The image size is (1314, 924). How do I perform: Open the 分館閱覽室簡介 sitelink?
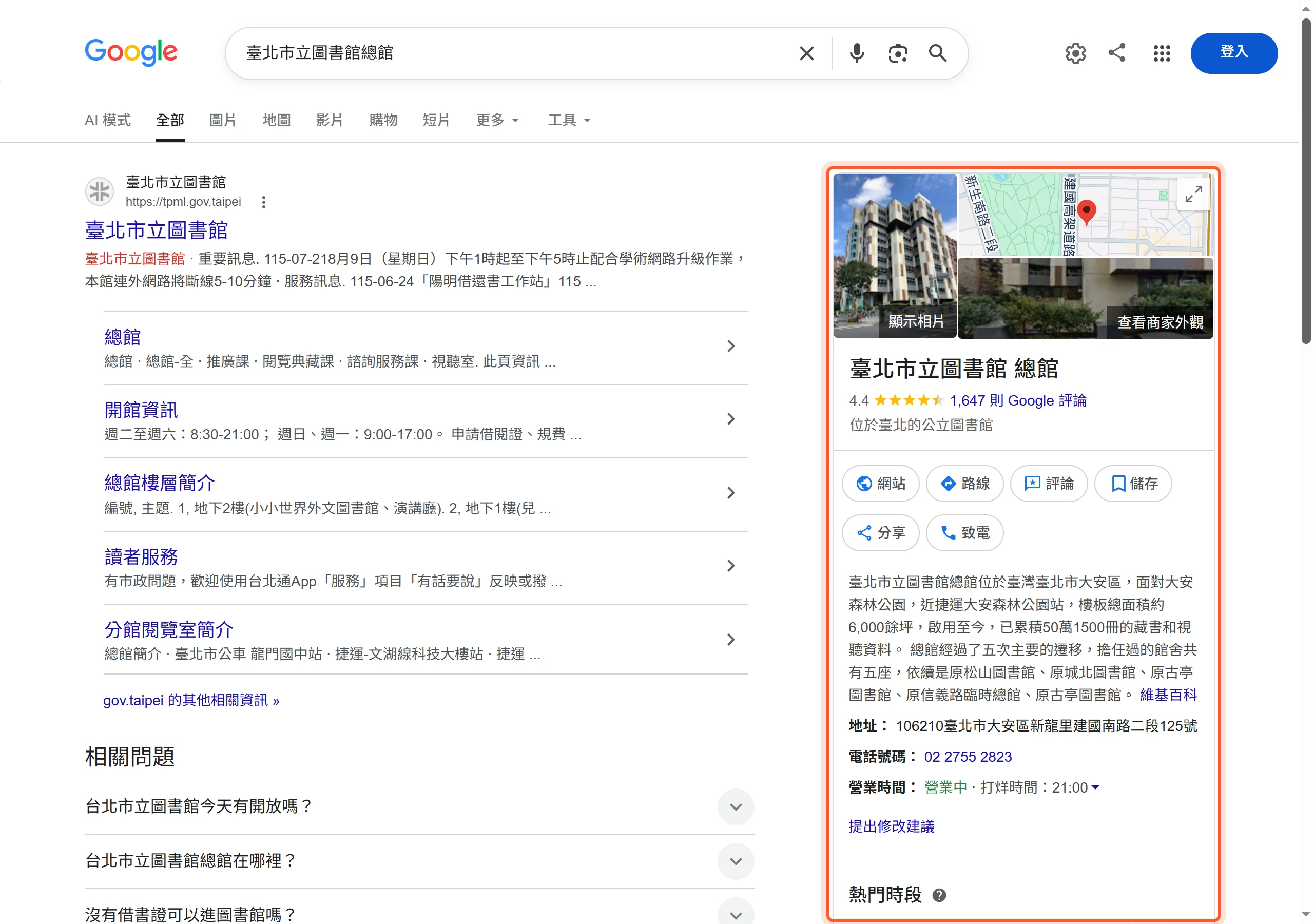click(169, 630)
